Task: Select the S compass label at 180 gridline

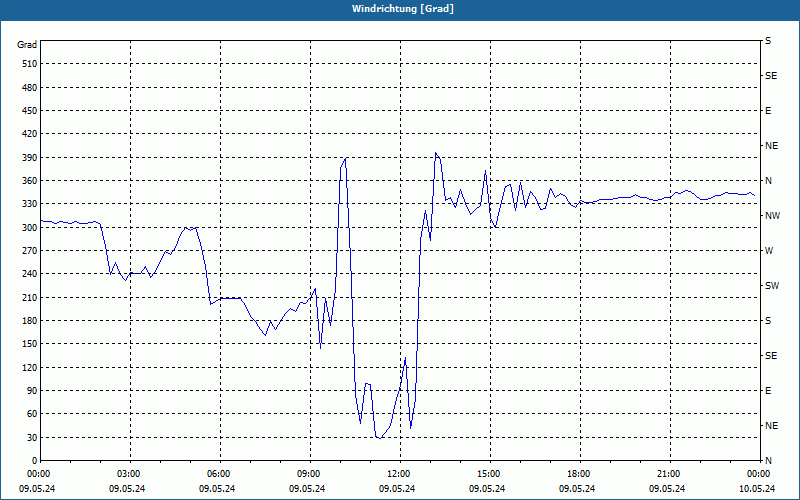Action: [x=768, y=321]
